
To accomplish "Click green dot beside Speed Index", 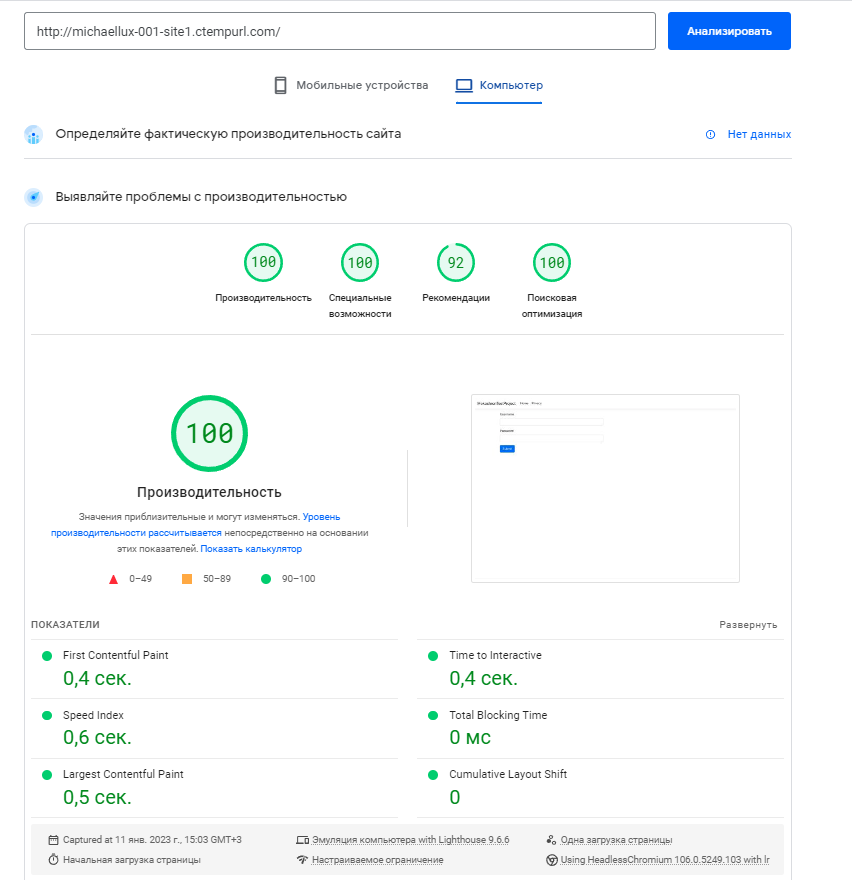I will [x=47, y=715].
